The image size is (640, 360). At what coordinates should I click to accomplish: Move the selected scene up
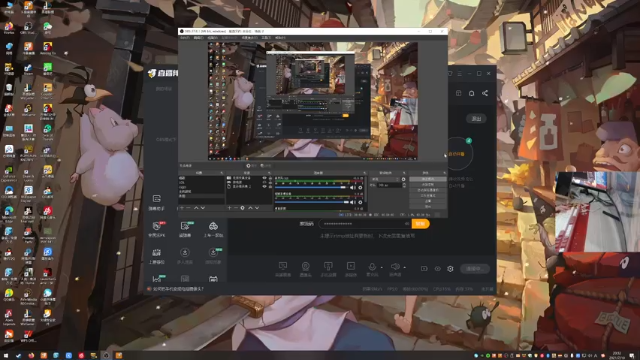(x=196, y=208)
